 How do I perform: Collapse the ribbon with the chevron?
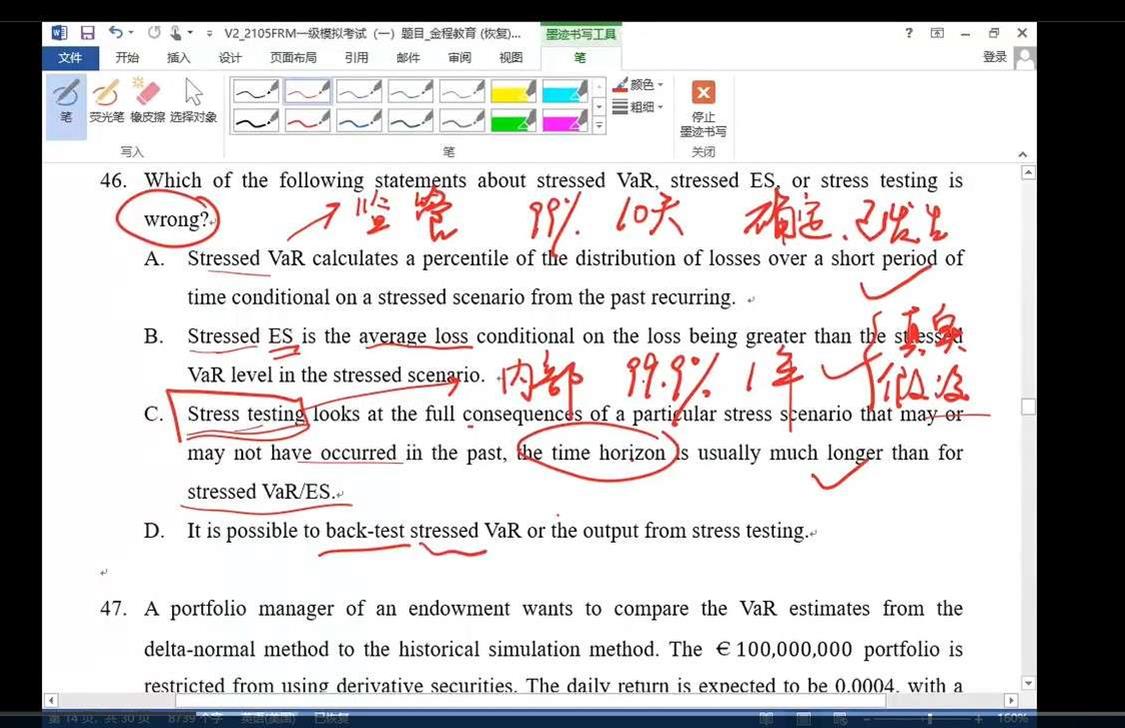click(1022, 154)
